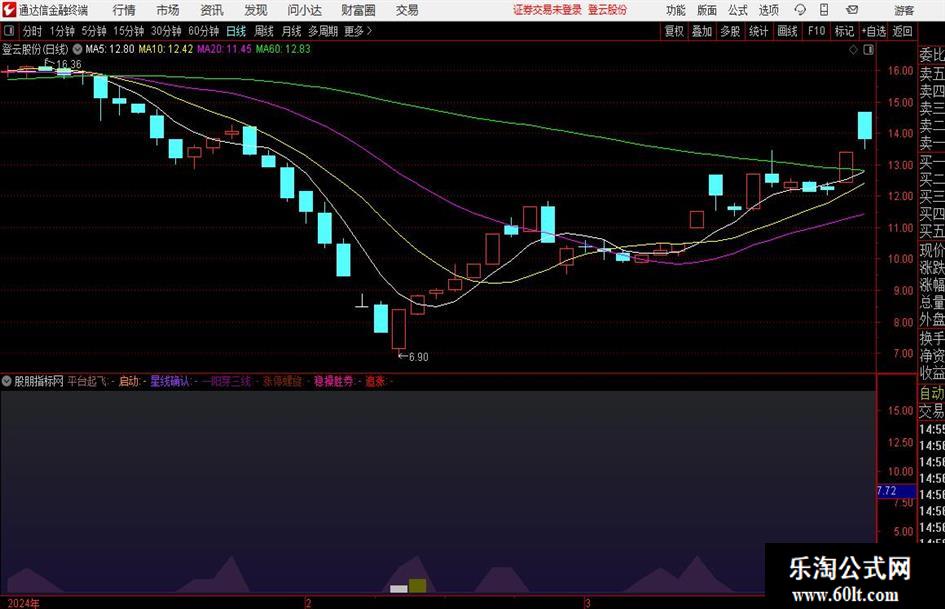Image resolution: width=945 pixels, height=609 pixels.
Task: Click the 登云股份(日线) chart title
Action: 35,49
